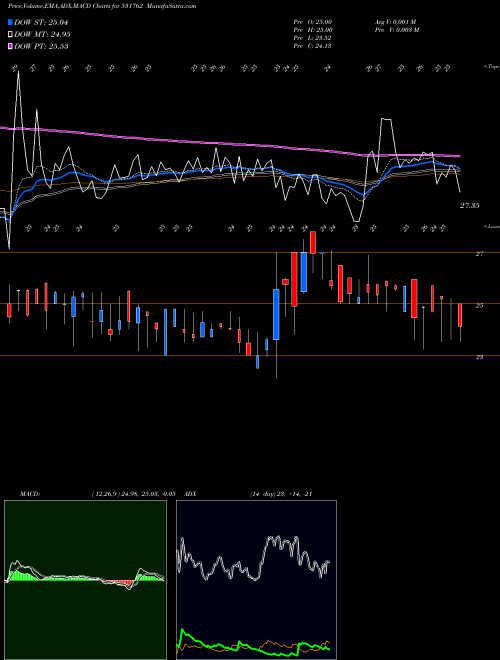
Task: Click the white DOW MT legend swatch
Action: pyautogui.click(x=10, y=35)
